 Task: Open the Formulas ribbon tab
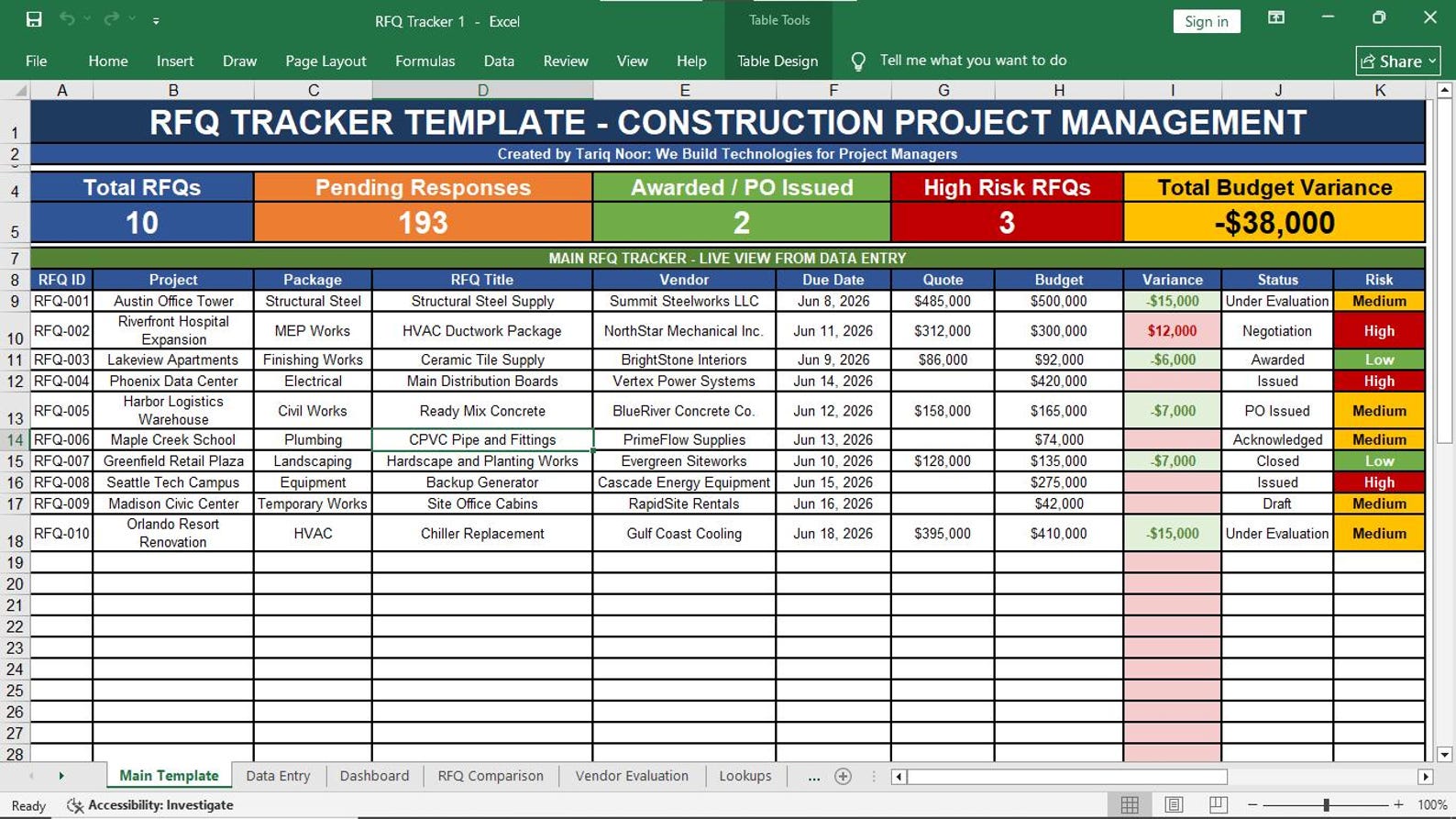(x=425, y=61)
